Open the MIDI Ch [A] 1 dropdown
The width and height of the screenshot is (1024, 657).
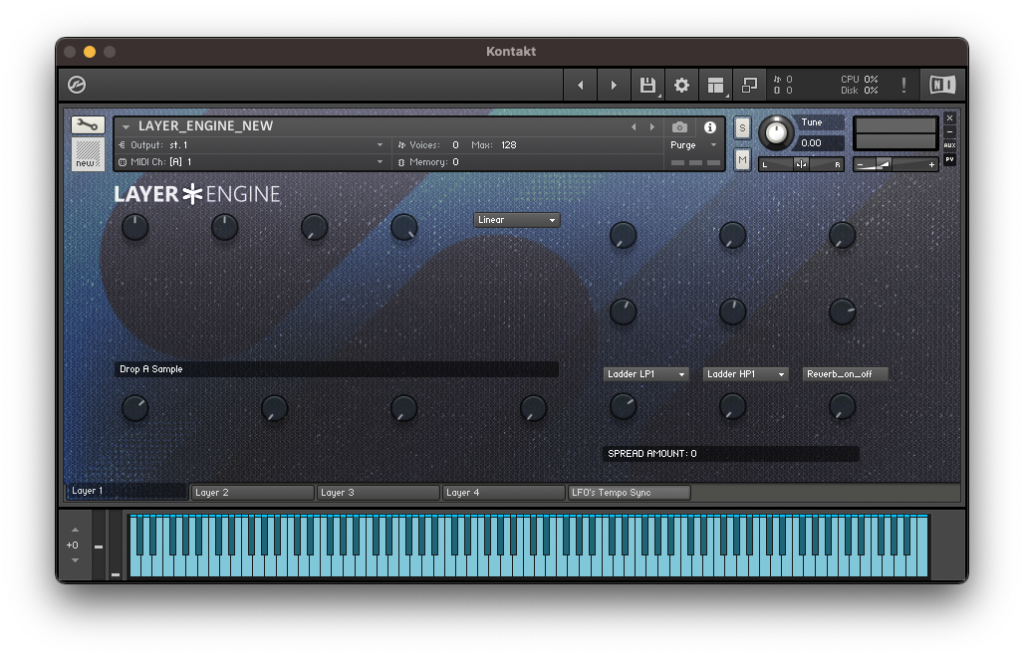click(x=251, y=162)
